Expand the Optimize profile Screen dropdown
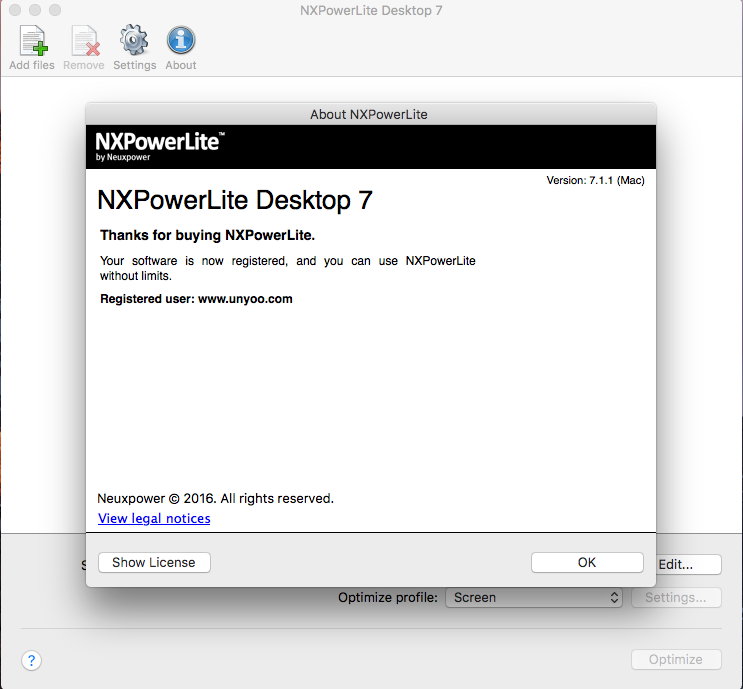The image size is (743, 689). point(534,598)
